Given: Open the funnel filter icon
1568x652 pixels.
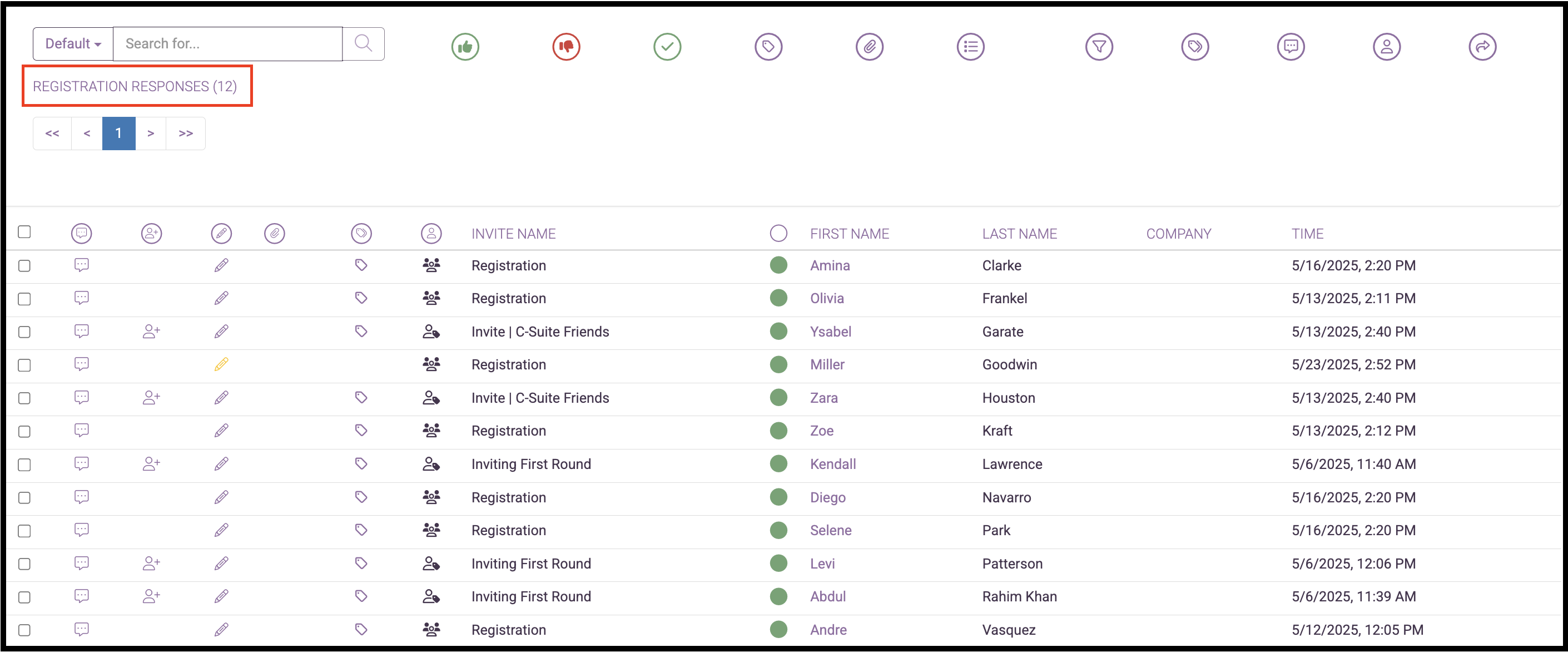Looking at the screenshot, I should point(1099,46).
